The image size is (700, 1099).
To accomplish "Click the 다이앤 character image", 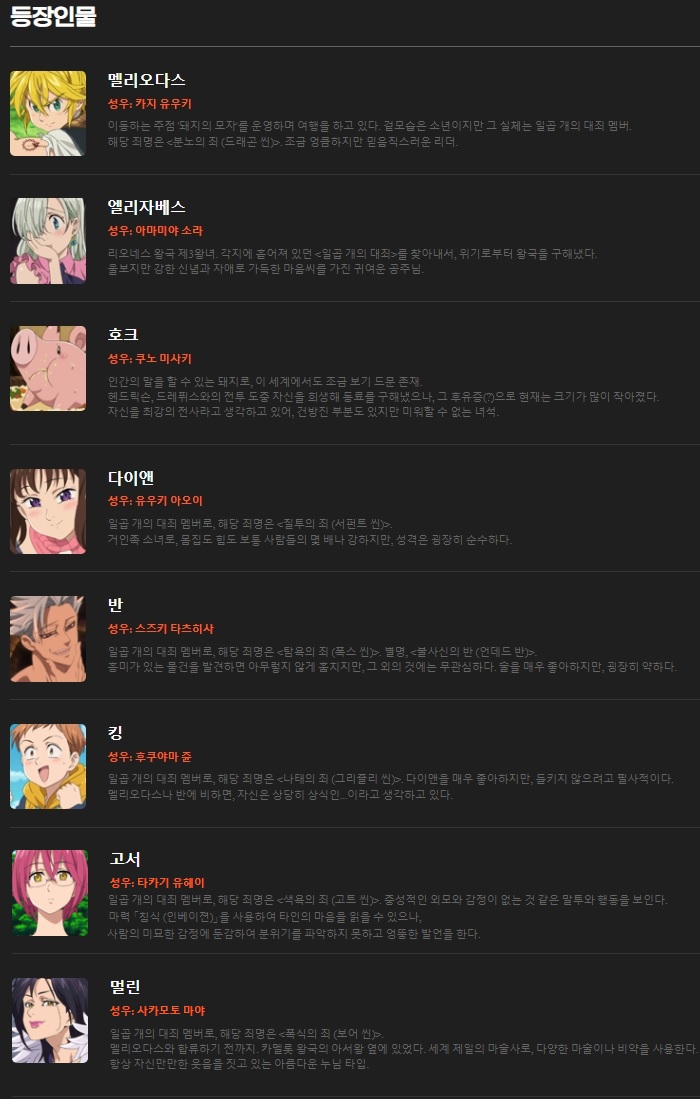I will [x=48, y=511].
